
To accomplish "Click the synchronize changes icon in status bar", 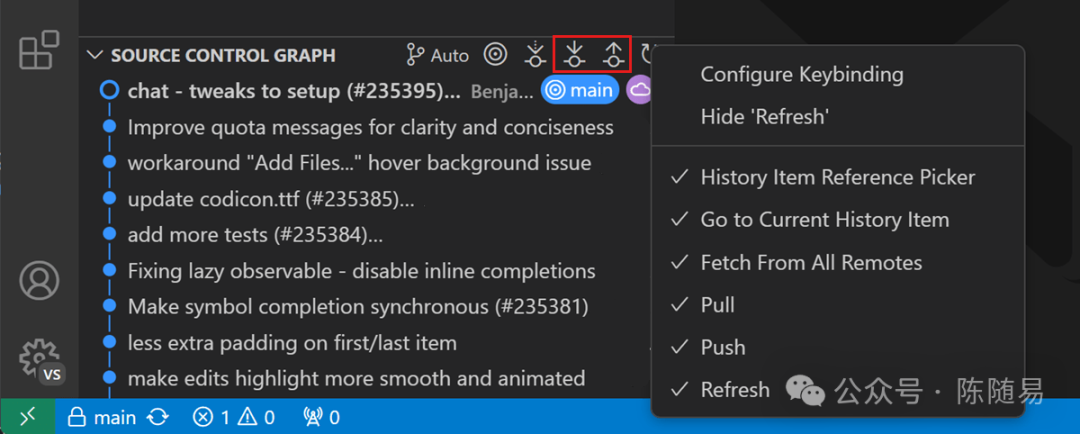I will click(158, 417).
